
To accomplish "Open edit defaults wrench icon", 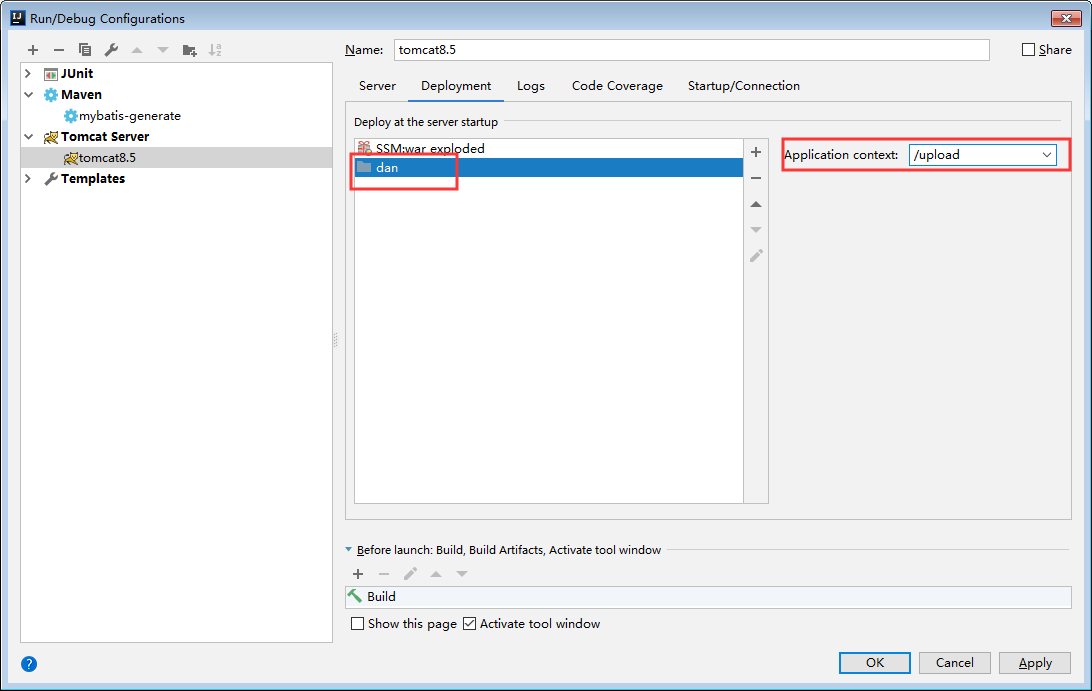I will 111,50.
